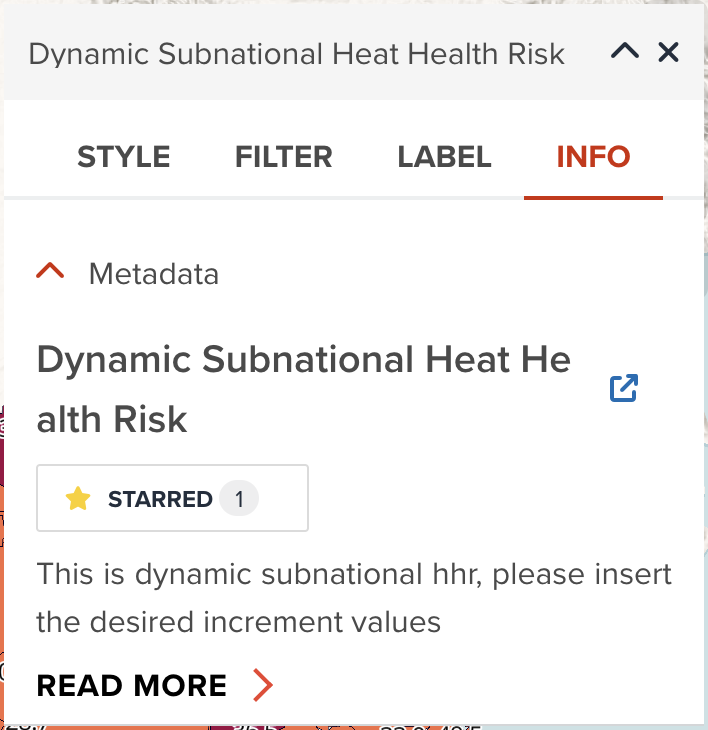Viewport: 708px width, 730px height.
Task: Go to the INFO tab
Action: click(x=593, y=157)
